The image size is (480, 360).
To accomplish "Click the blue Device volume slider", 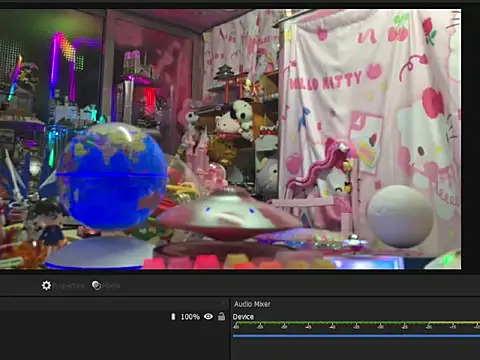I will pyautogui.click(x=356, y=336).
